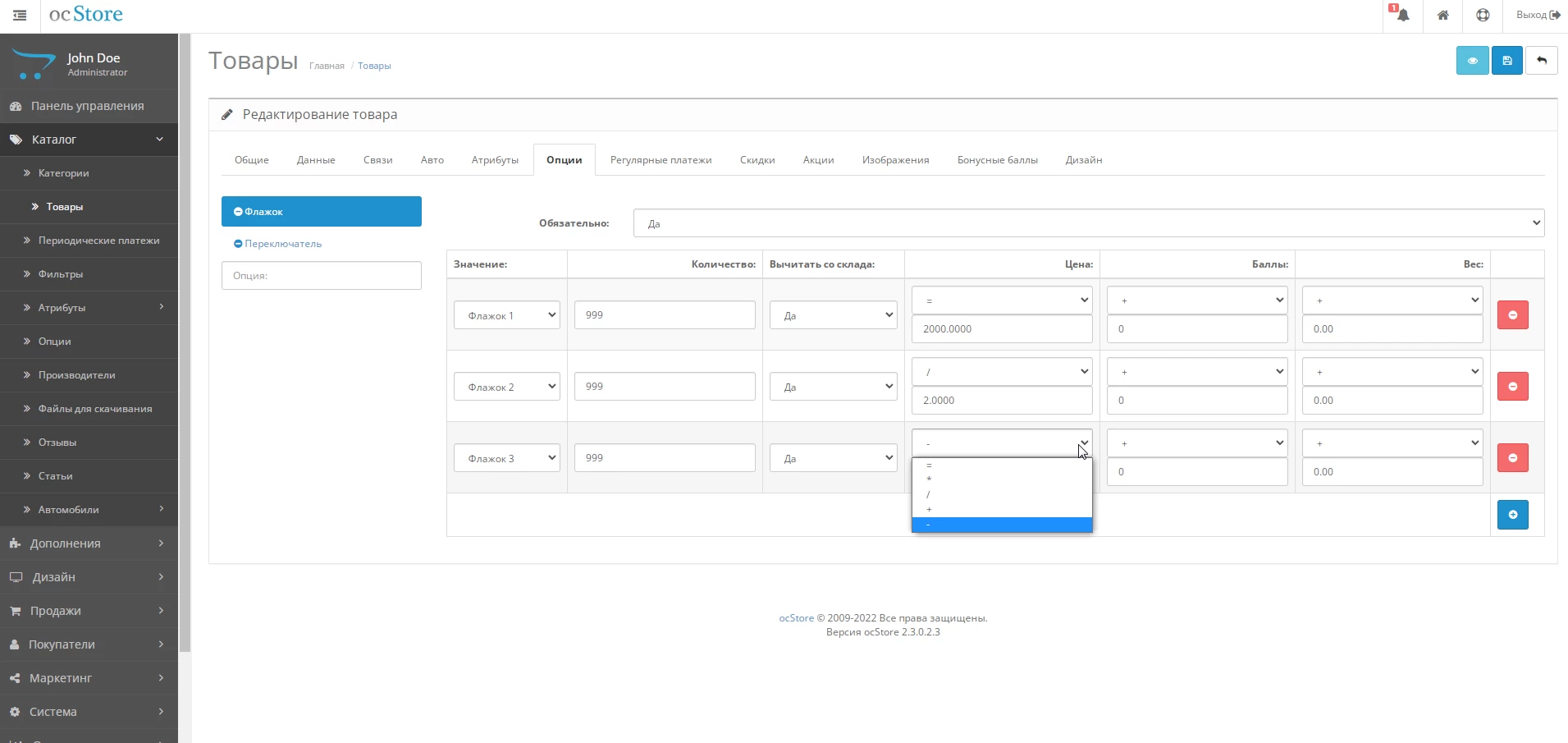Open the Флажок 2 value dropdown
The image size is (1568, 743).
pyautogui.click(x=506, y=387)
